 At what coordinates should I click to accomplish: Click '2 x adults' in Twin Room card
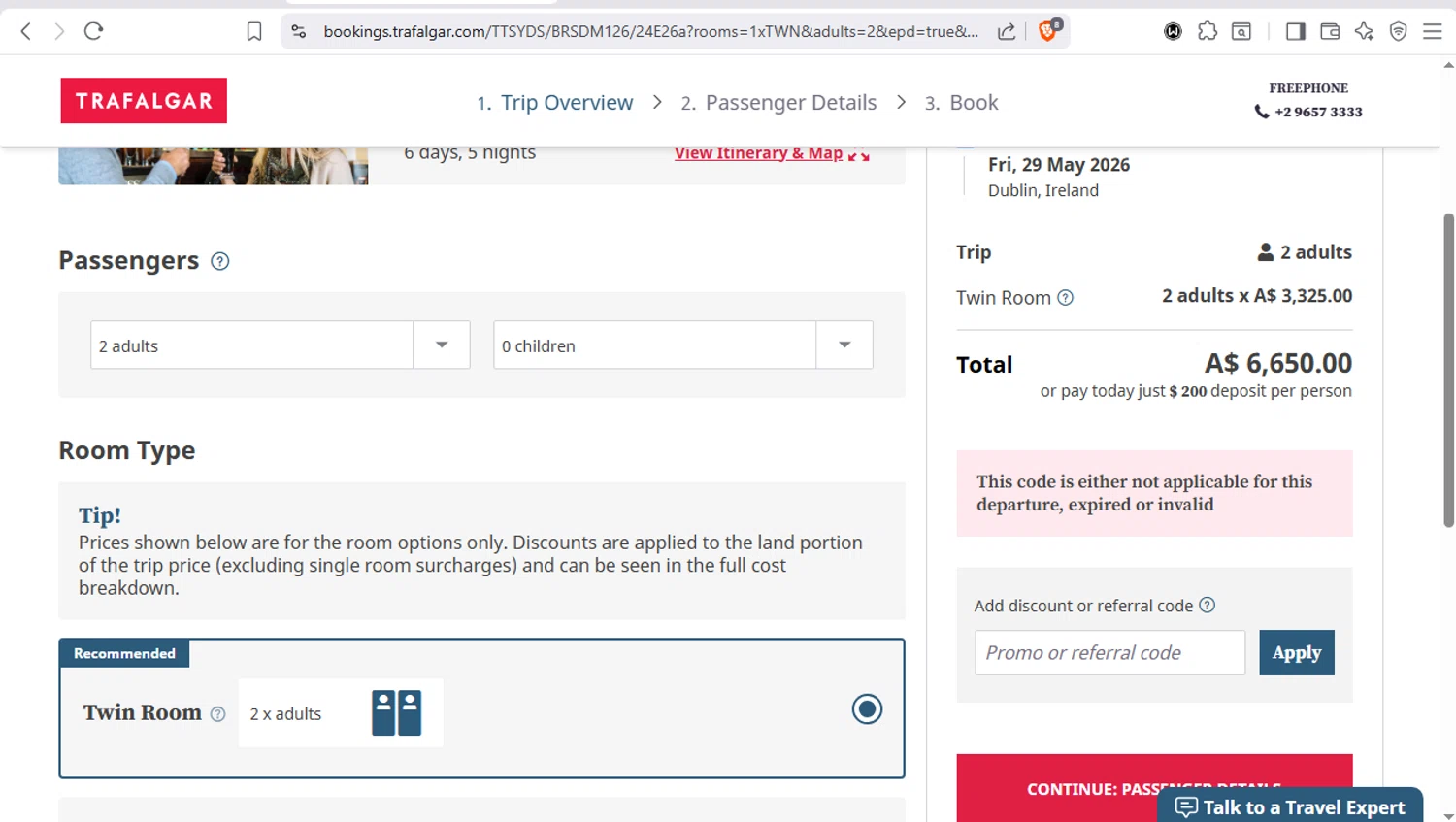285,713
